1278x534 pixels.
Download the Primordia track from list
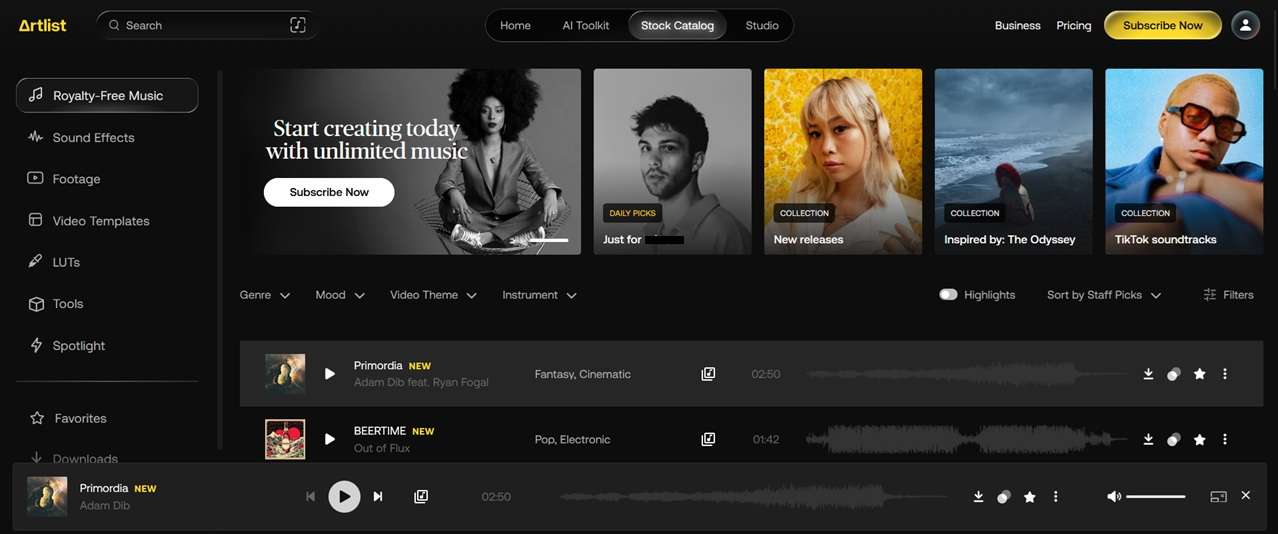click(x=1148, y=374)
